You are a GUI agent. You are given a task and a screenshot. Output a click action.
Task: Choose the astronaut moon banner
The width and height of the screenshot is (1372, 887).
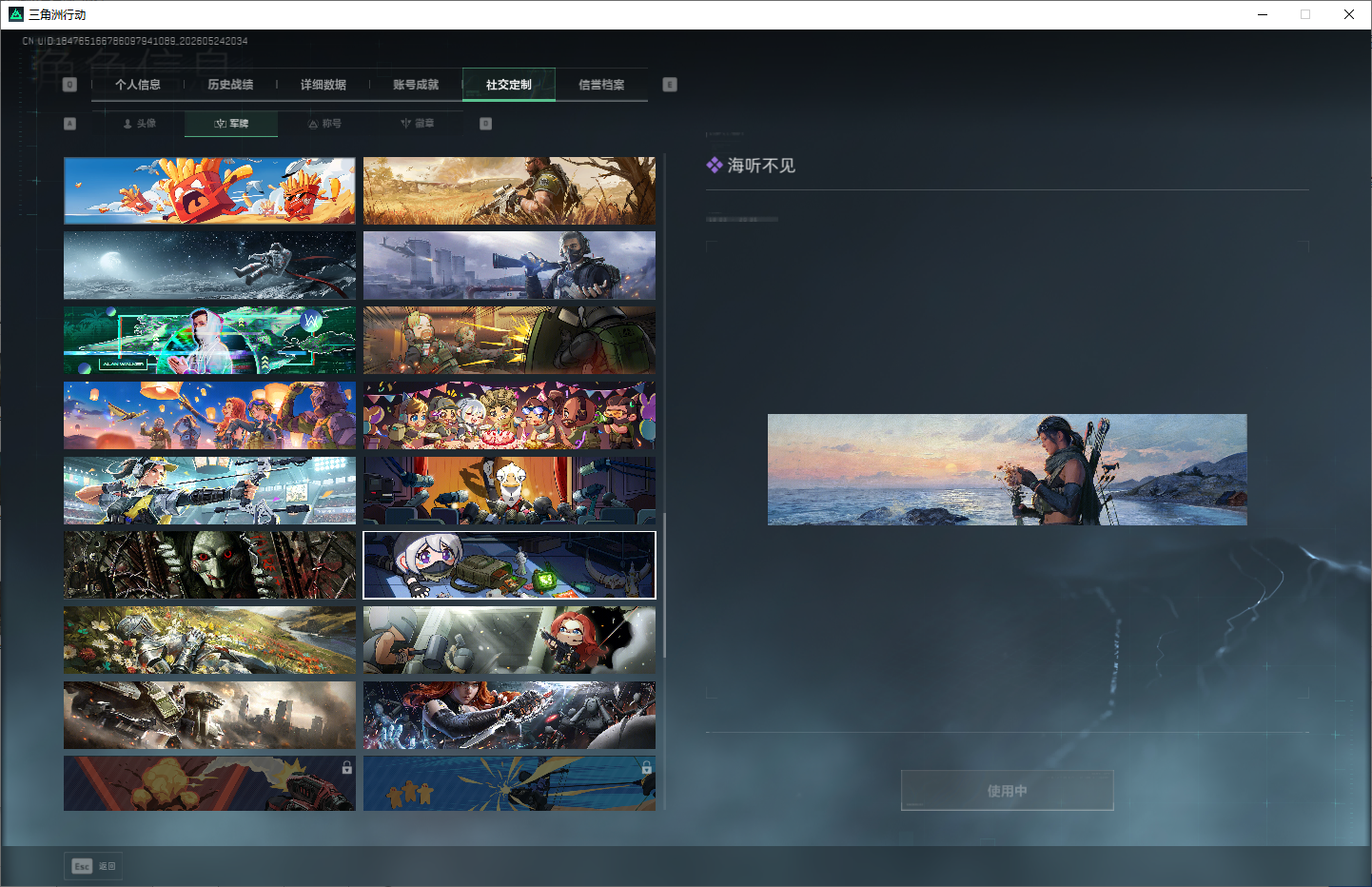[x=209, y=266]
